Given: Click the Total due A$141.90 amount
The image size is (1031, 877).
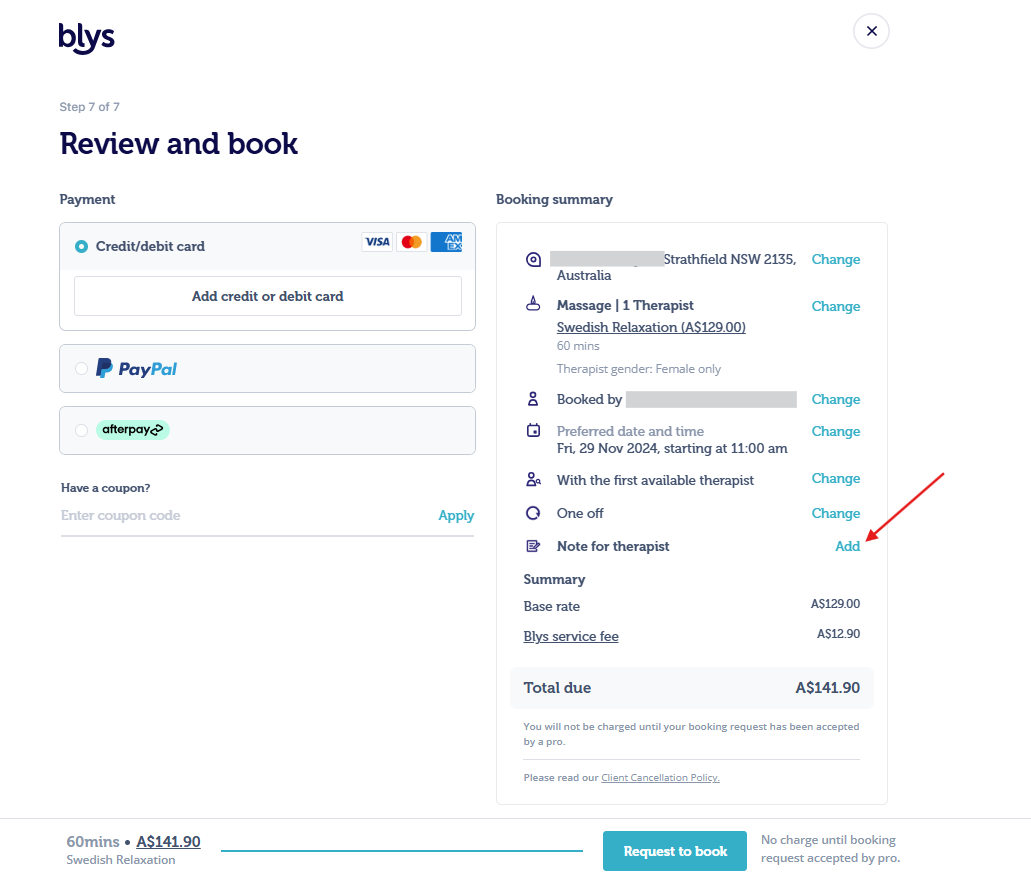Looking at the screenshot, I should click(827, 688).
